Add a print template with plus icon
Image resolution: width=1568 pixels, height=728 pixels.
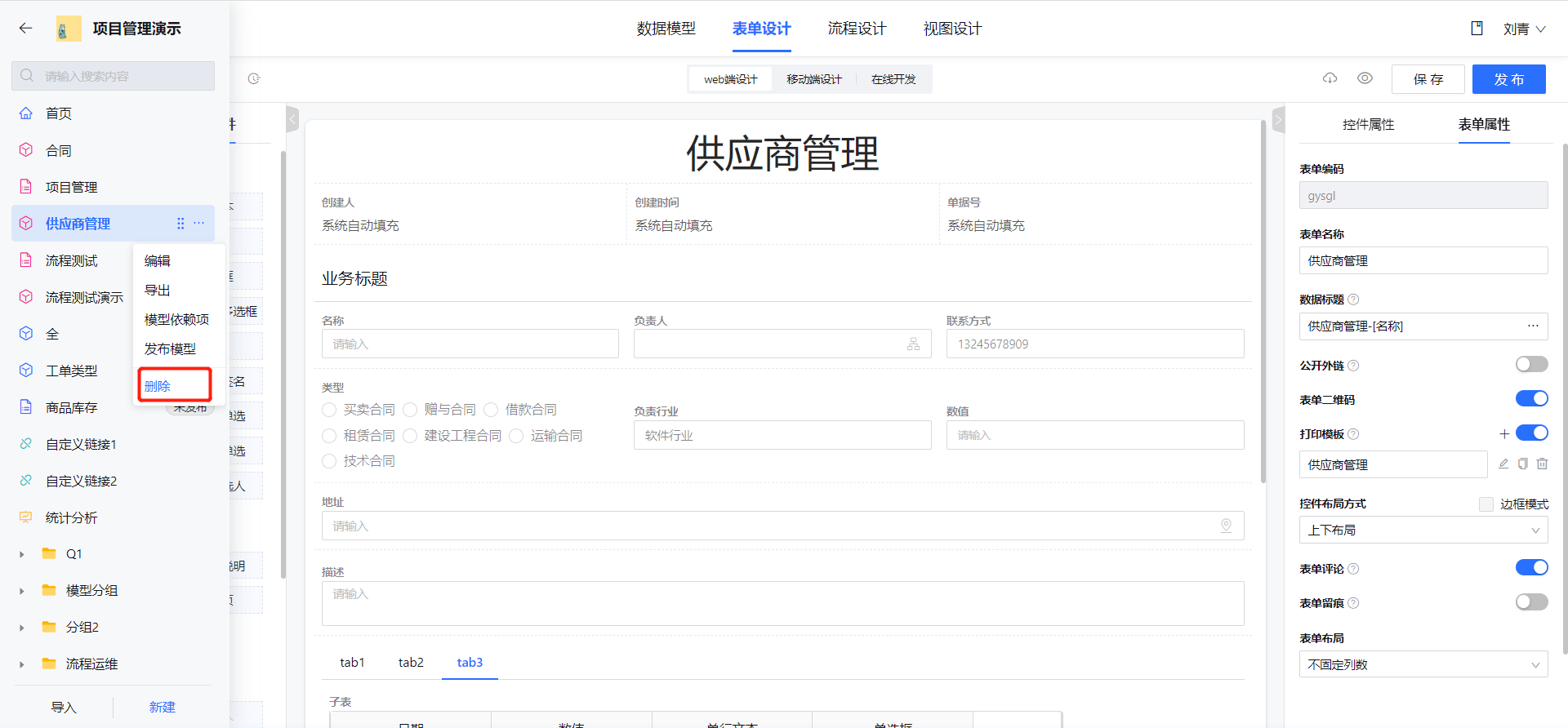point(1503,433)
